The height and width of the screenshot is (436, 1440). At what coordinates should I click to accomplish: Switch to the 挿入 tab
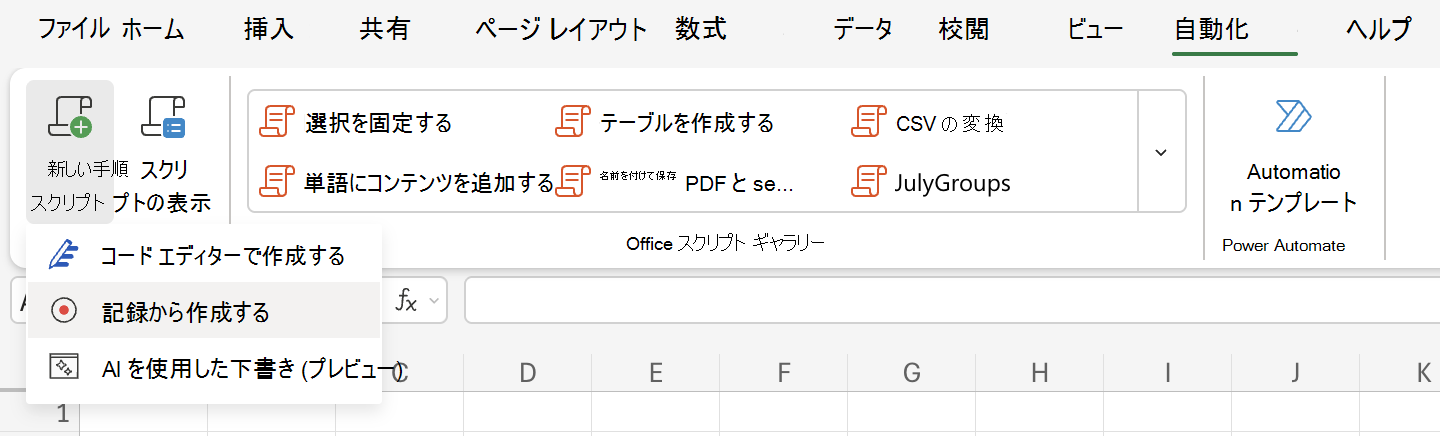click(x=269, y=29)
